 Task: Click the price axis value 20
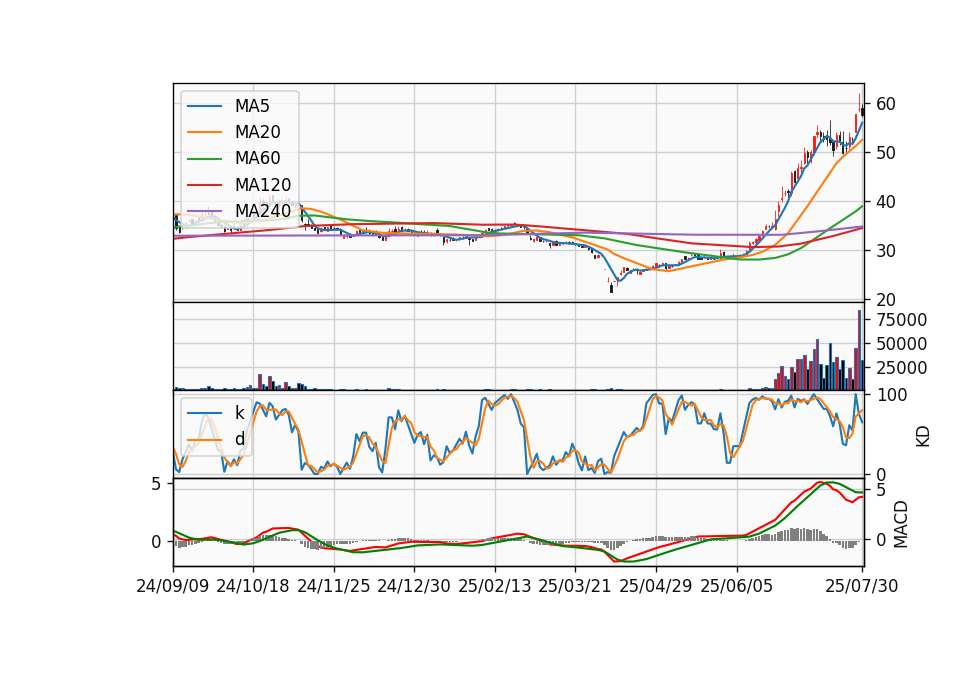[x=885, y=300]
